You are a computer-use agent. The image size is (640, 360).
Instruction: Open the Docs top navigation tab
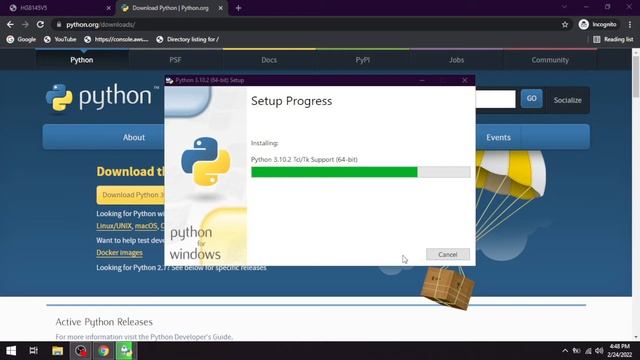coord(269,60)
